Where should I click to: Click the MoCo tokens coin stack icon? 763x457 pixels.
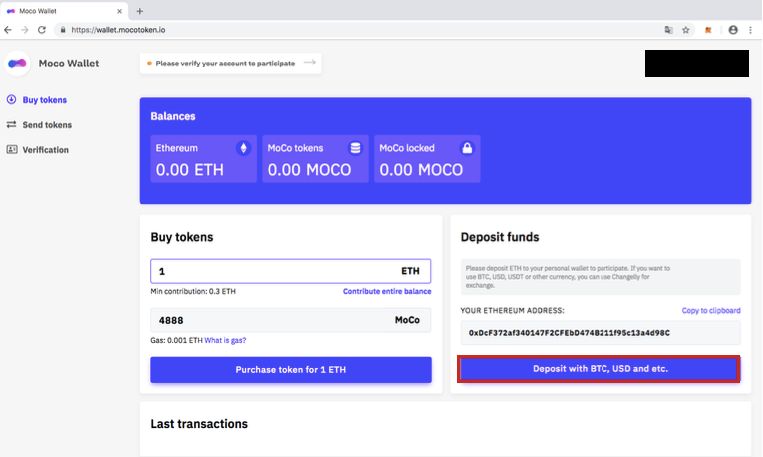coord(356,148)
